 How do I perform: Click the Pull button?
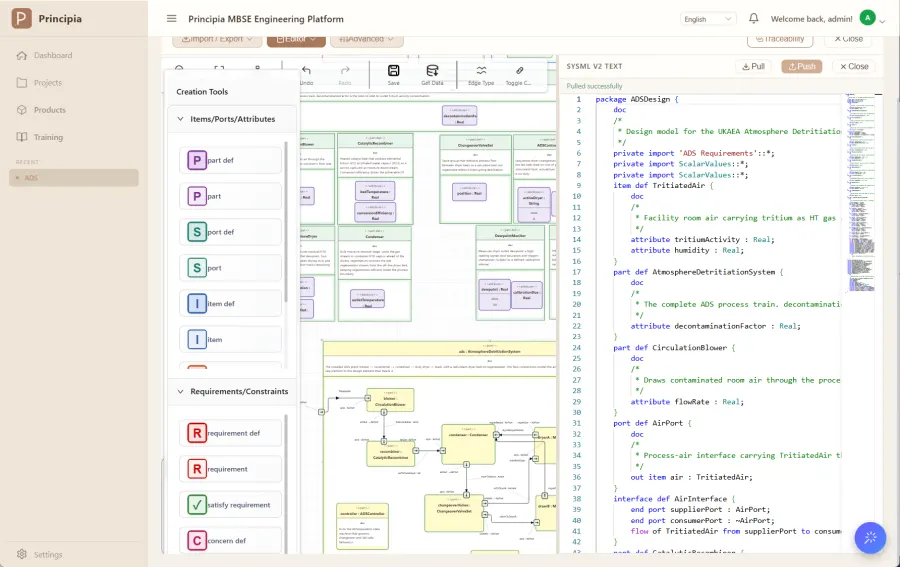[753, 67]
